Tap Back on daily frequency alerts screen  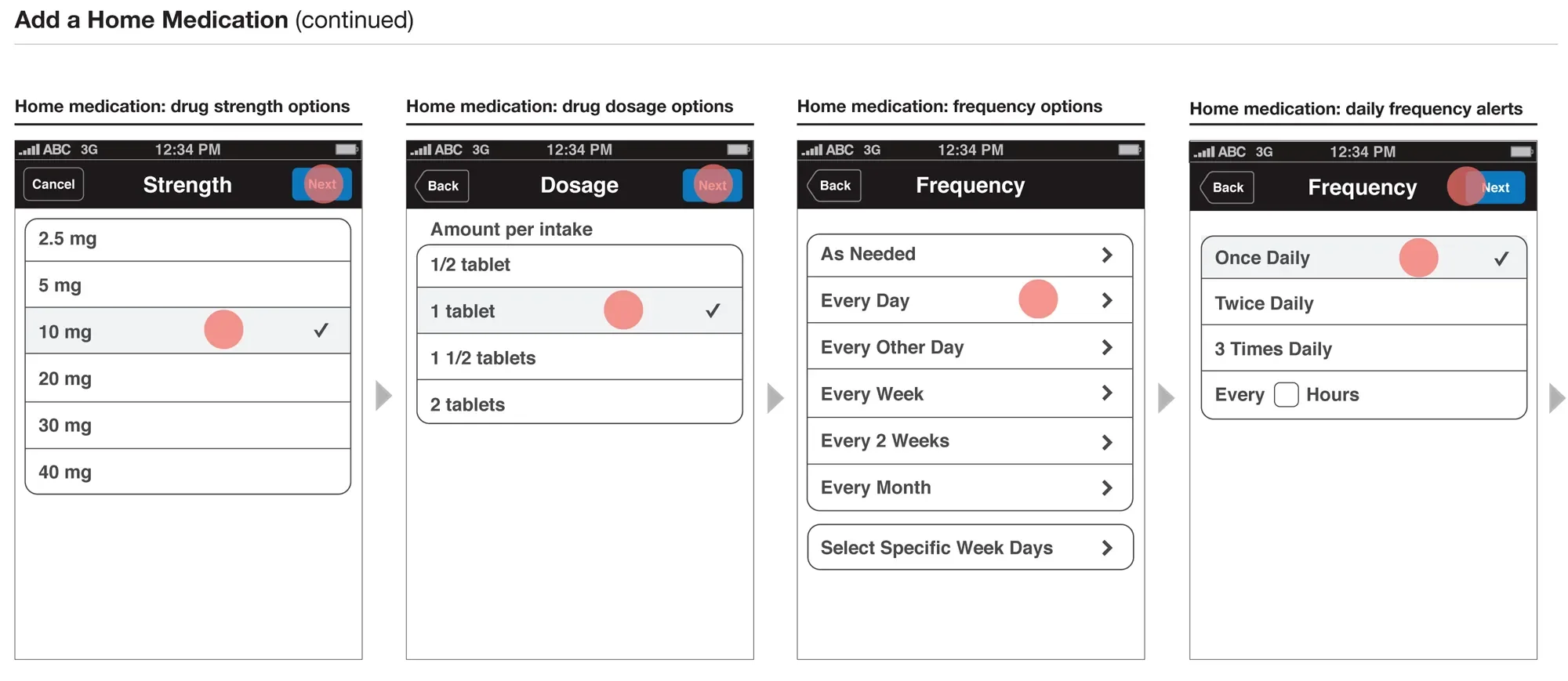coord(1227,187)
